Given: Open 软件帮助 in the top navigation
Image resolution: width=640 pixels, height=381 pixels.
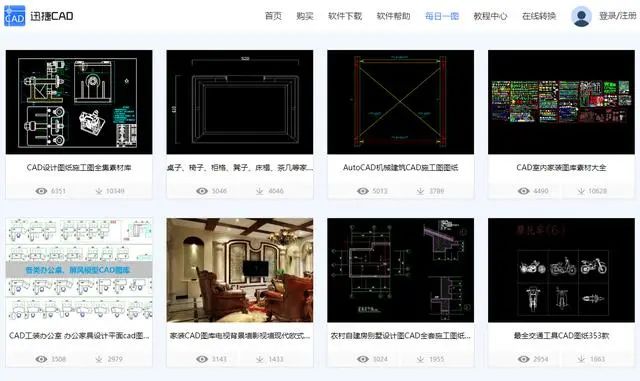Looking at the screenshot, I should pos(393,16).
